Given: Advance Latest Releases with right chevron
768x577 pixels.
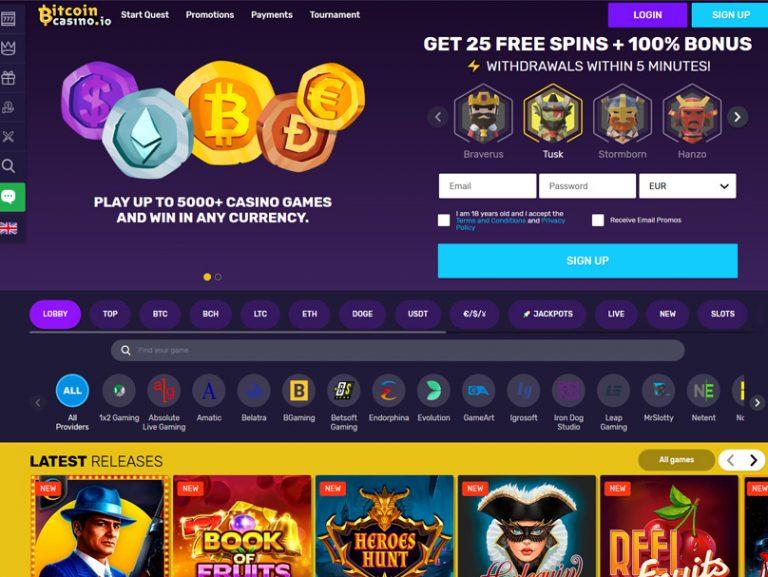Looking at the screenshot, I should point(753,460).
